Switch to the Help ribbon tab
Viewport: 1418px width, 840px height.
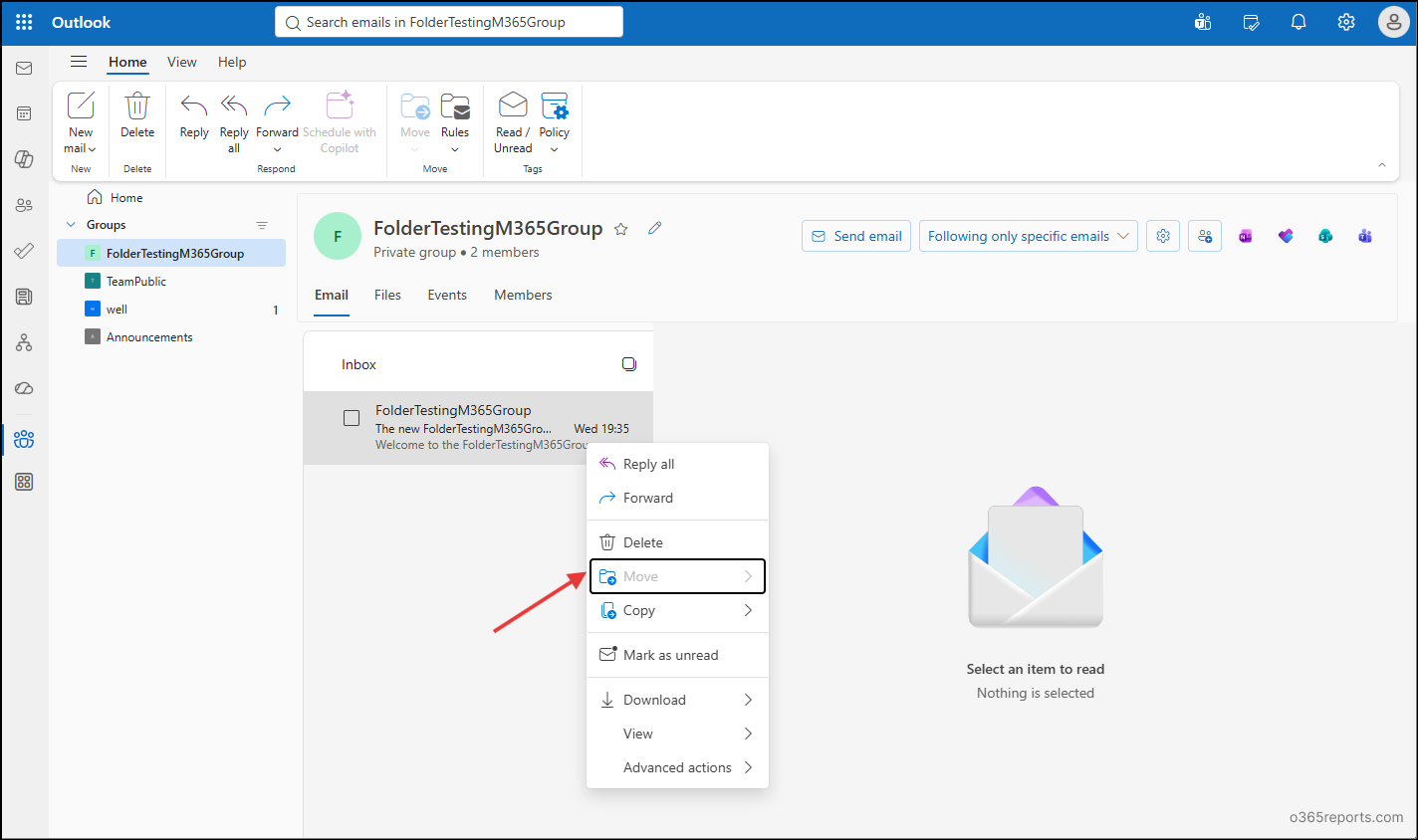pos(232,62)
